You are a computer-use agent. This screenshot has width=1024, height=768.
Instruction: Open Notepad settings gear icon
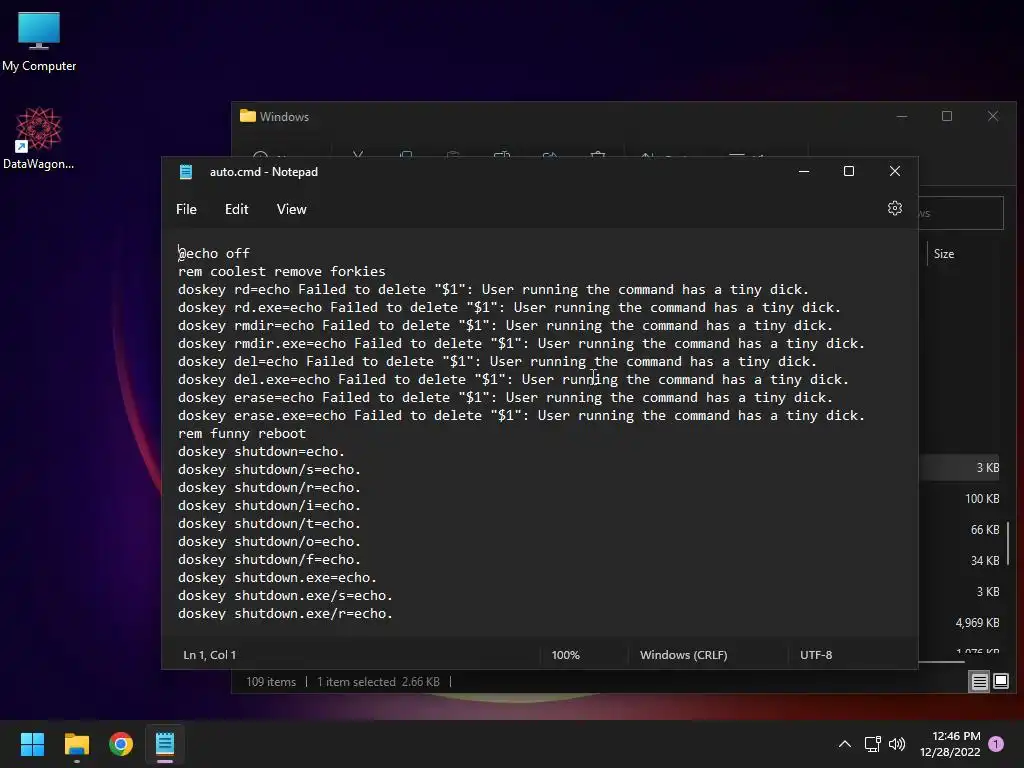[895, 208]
